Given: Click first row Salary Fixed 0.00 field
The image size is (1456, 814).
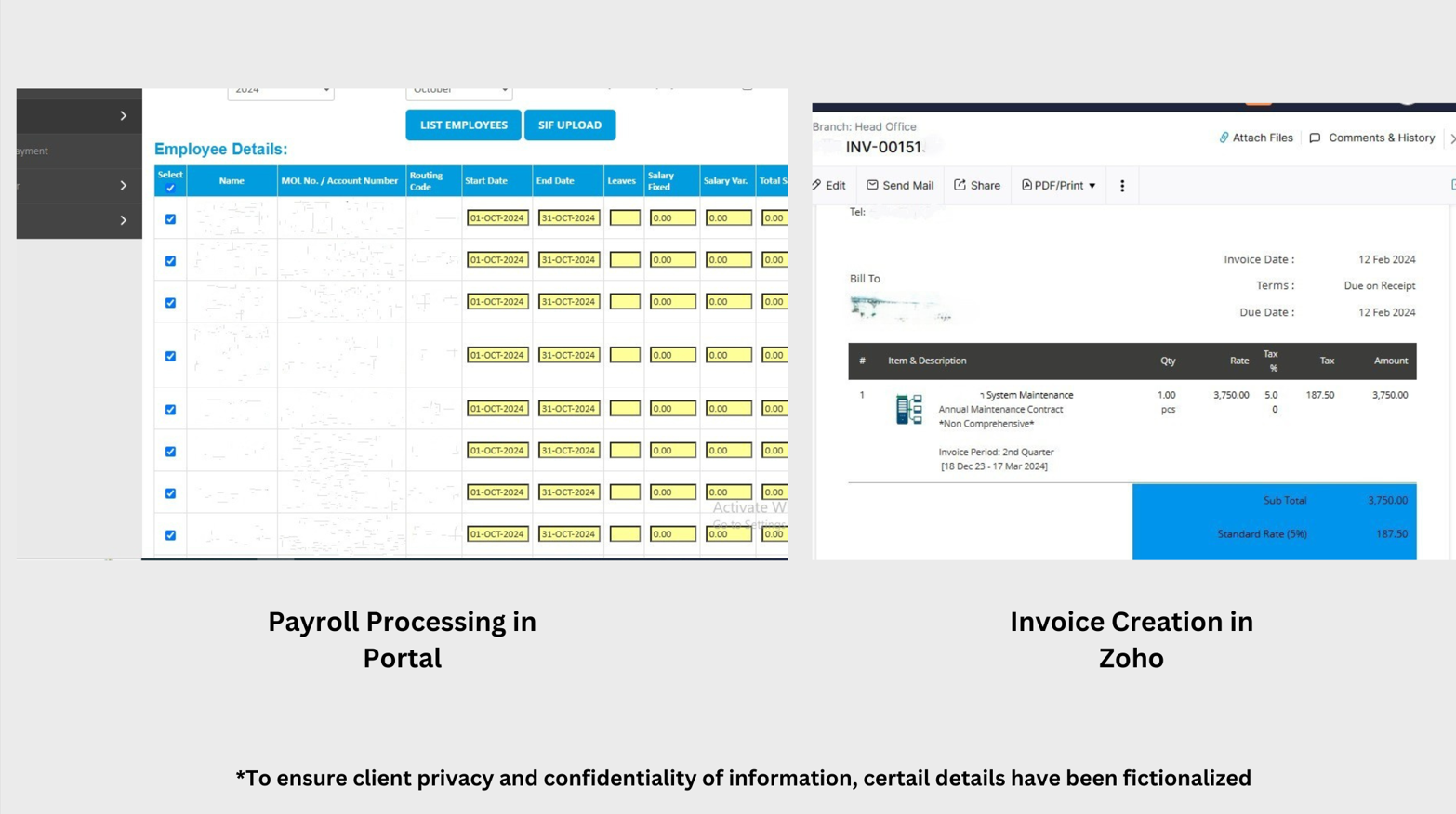Looking at the screenshot, I should point(673,218).
